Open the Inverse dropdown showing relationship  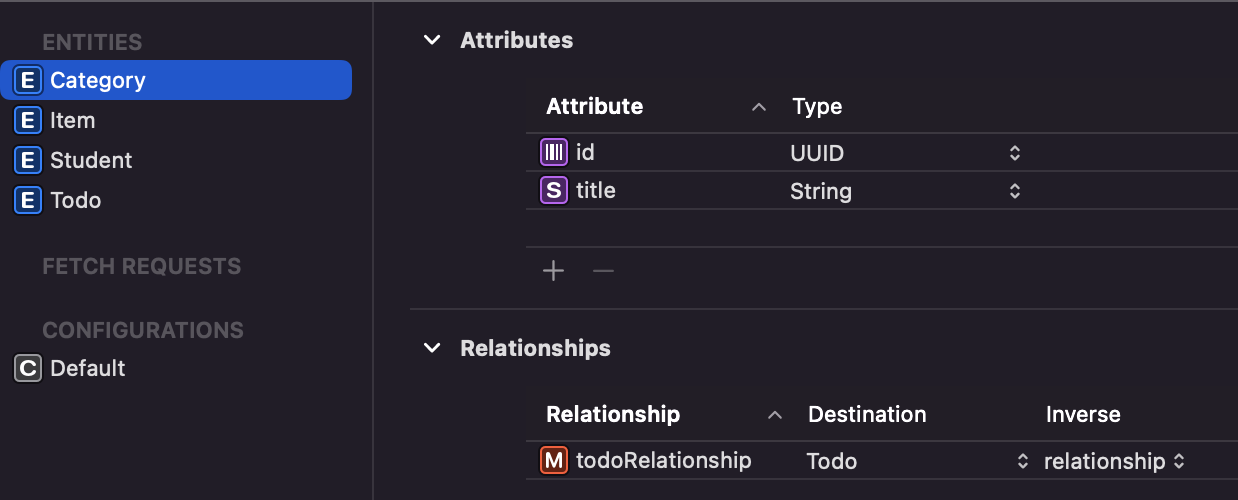pyautogui.click(x=1179, y=461)
